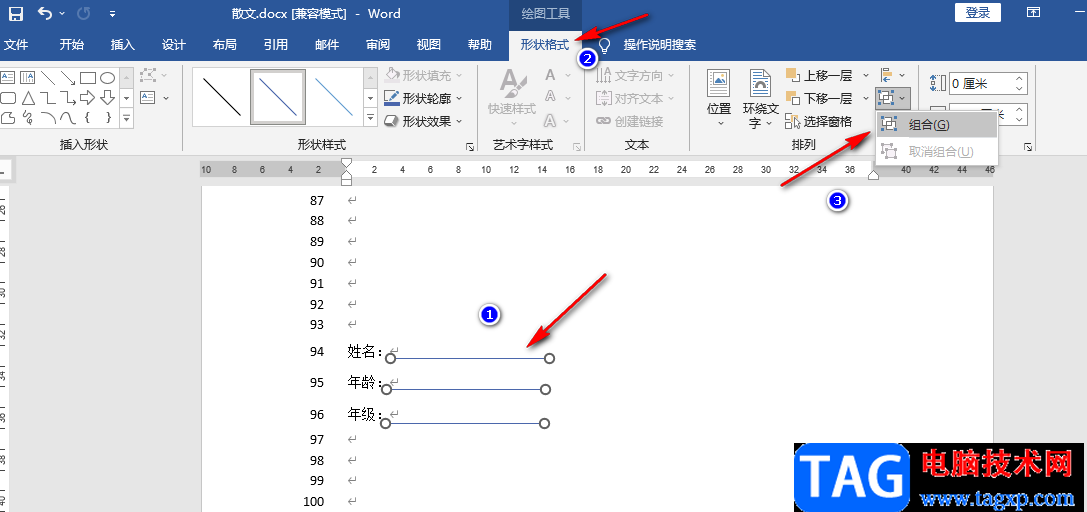Click the 操作说明搜索 search box
The width and height of the screenshot is (1087, 512).
(659, 45)
